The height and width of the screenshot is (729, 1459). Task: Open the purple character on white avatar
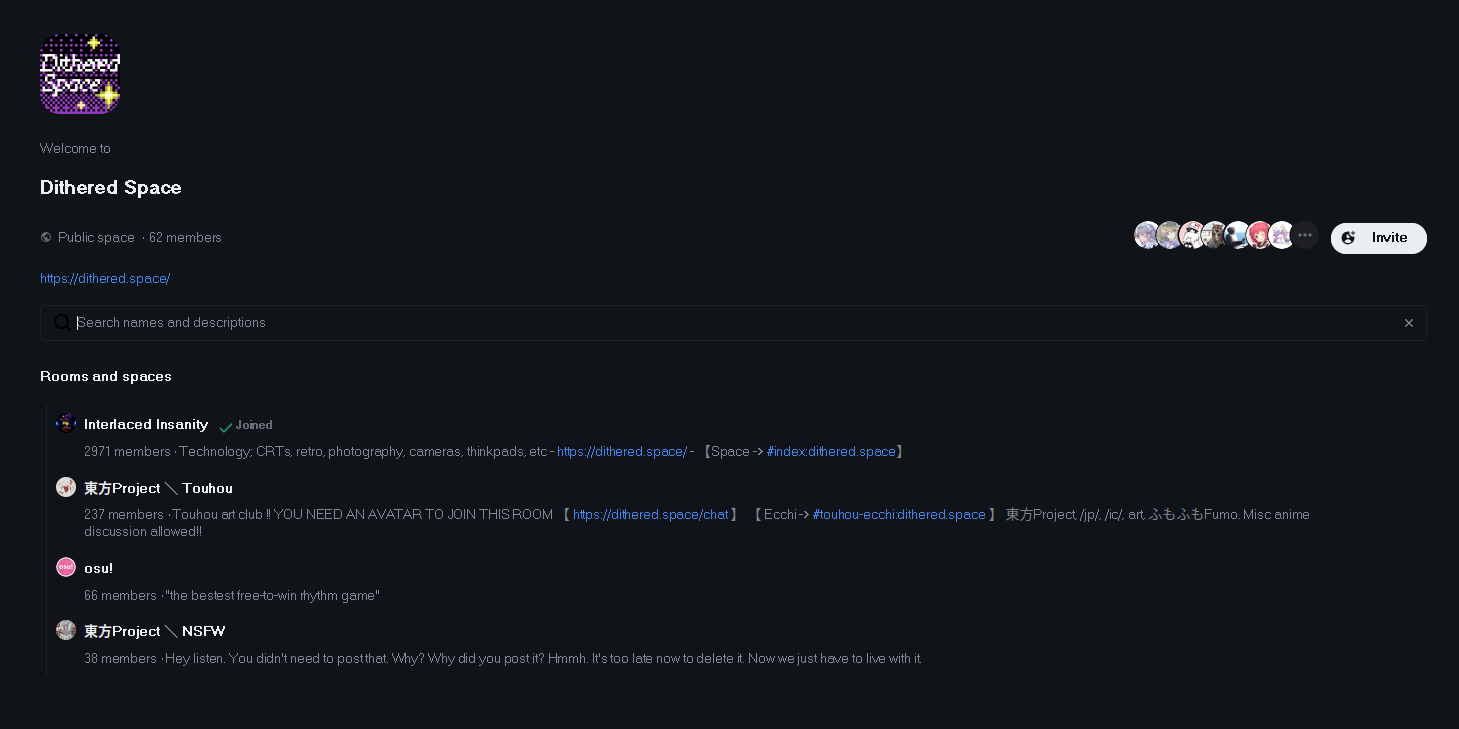(x=1282, y=235)
